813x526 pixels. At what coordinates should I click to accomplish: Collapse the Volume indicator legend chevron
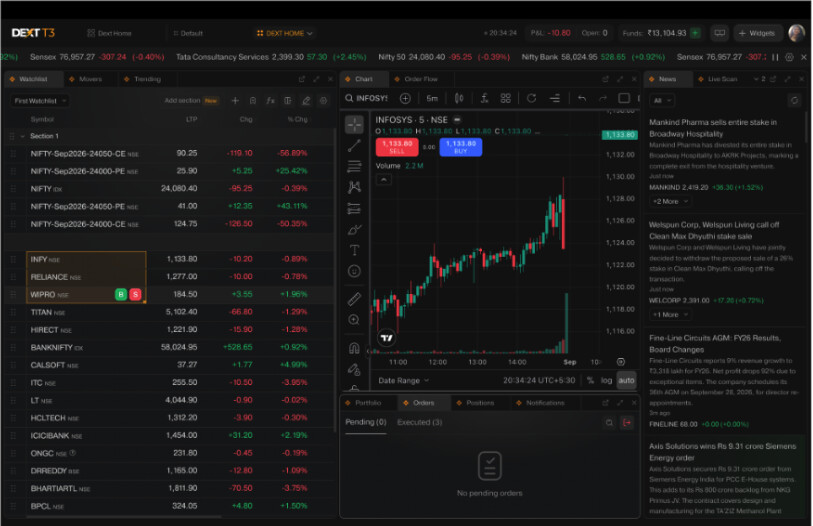pos(384,179)
